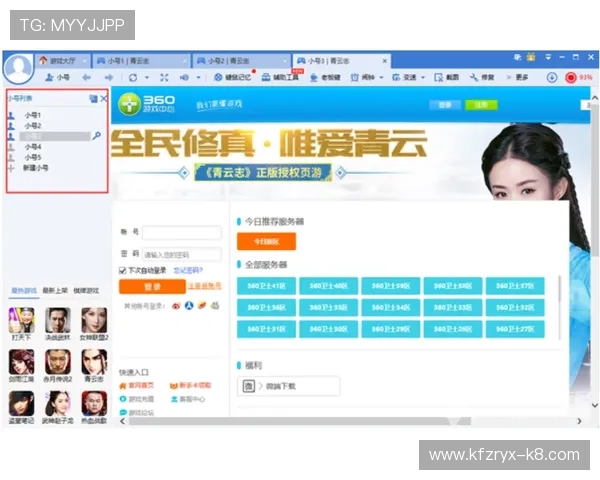
Task: Click the red 93% memory accelerator ball
Action: pyautogui.click(x=571, y=78)
